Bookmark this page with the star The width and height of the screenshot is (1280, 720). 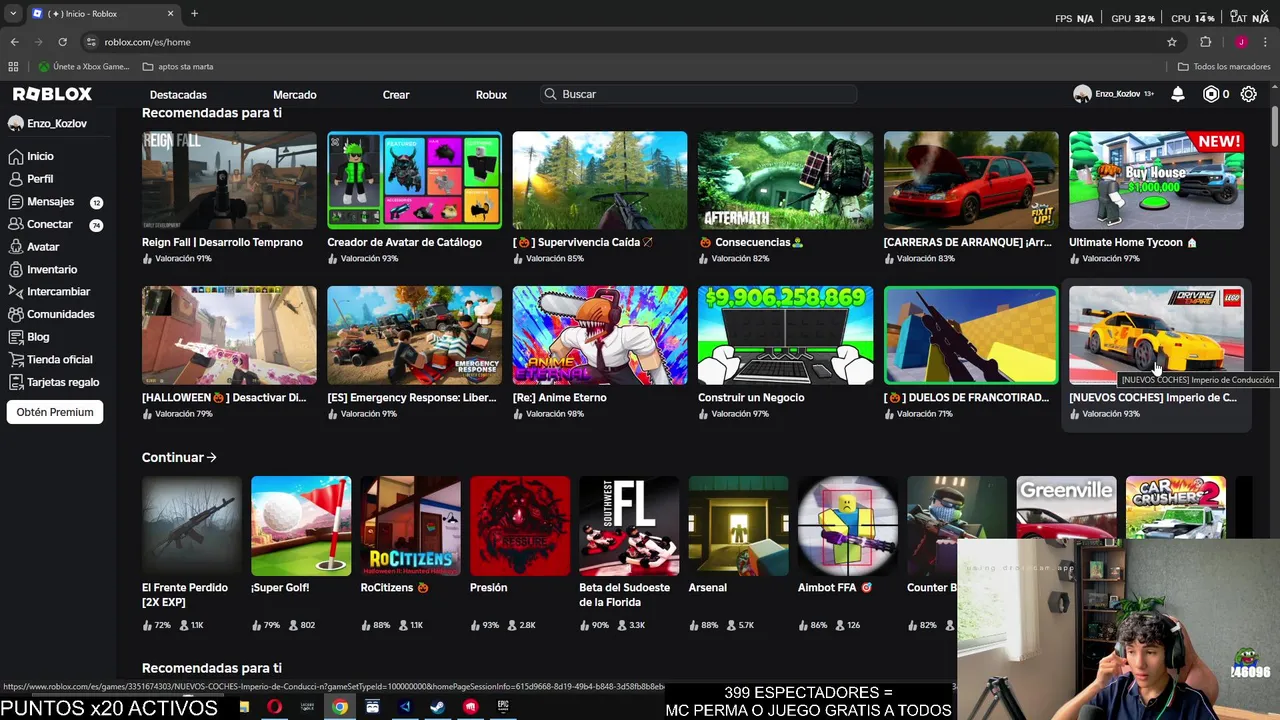[x=1172, y=42]
